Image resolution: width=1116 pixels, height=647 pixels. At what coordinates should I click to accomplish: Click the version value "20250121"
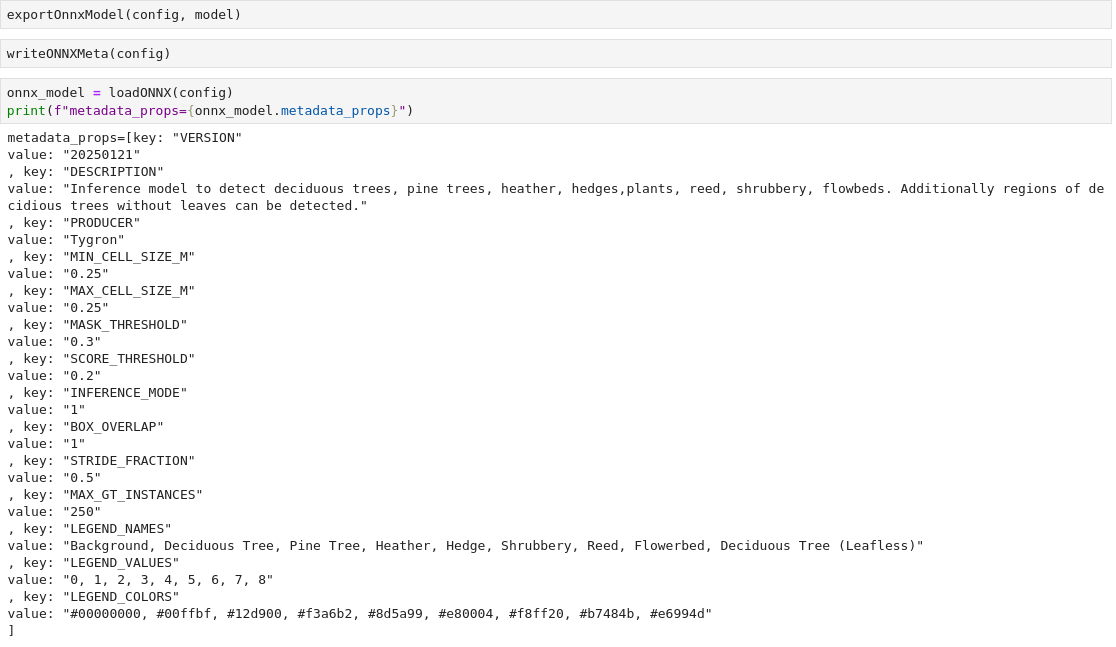[x=100, y=155]
